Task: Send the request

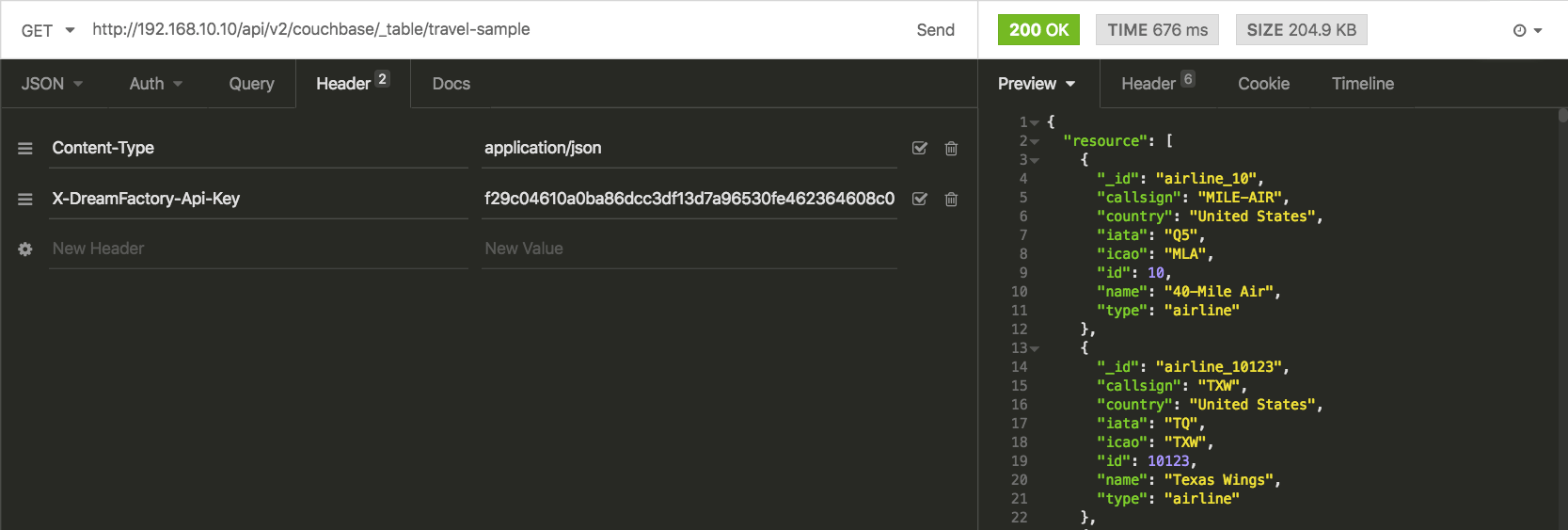Action: pyautogui.click(x=935, y=30)
